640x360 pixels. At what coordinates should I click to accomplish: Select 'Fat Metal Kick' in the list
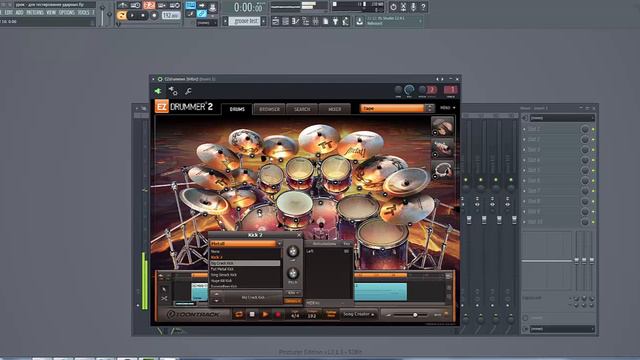tap(245, 269)
